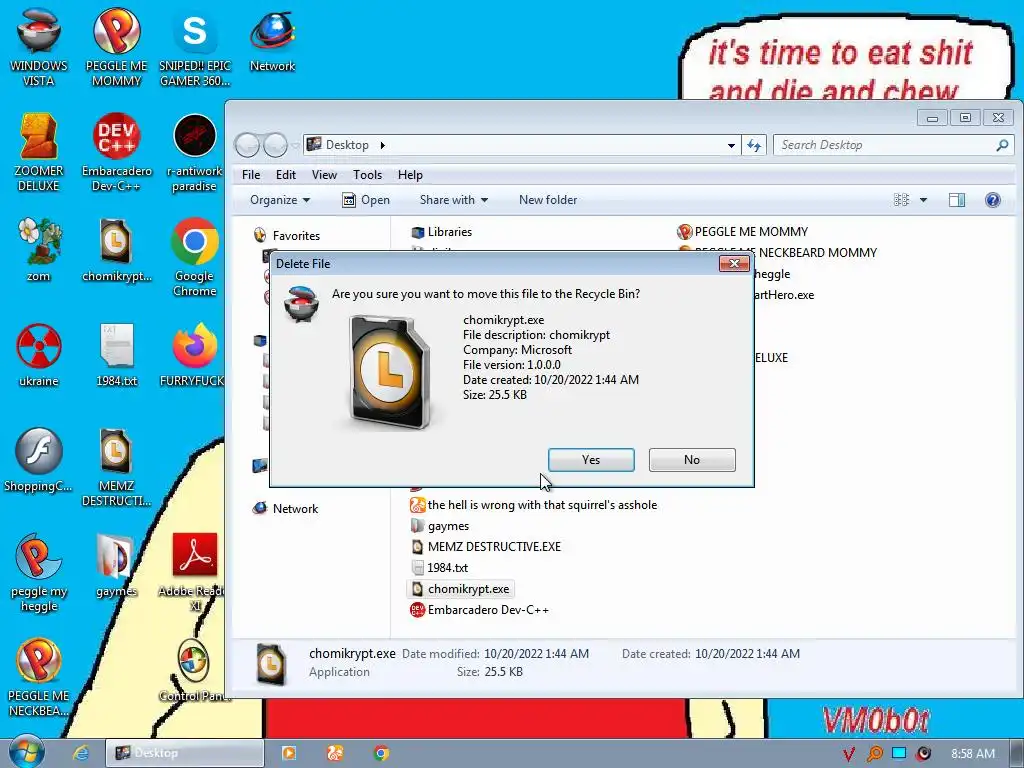The width and height of the screenshot is (1024, 768).
Task: Select the Embarcadero Dev-C++ desktop icon
Action: pos(116,152)
